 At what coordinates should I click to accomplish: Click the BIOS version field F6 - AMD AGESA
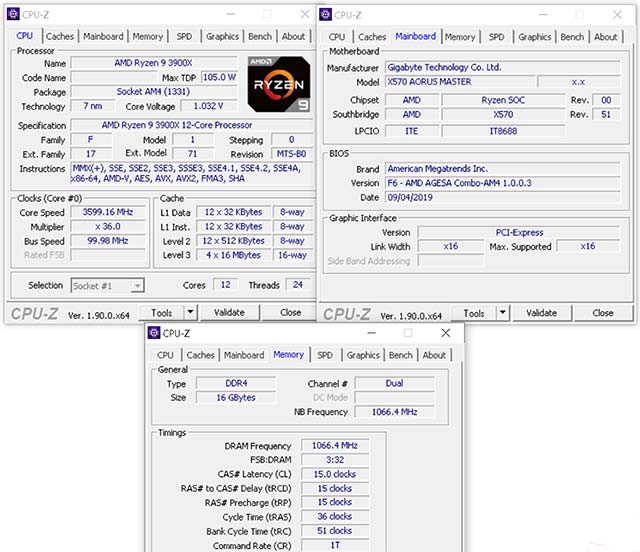click(503, 183)
